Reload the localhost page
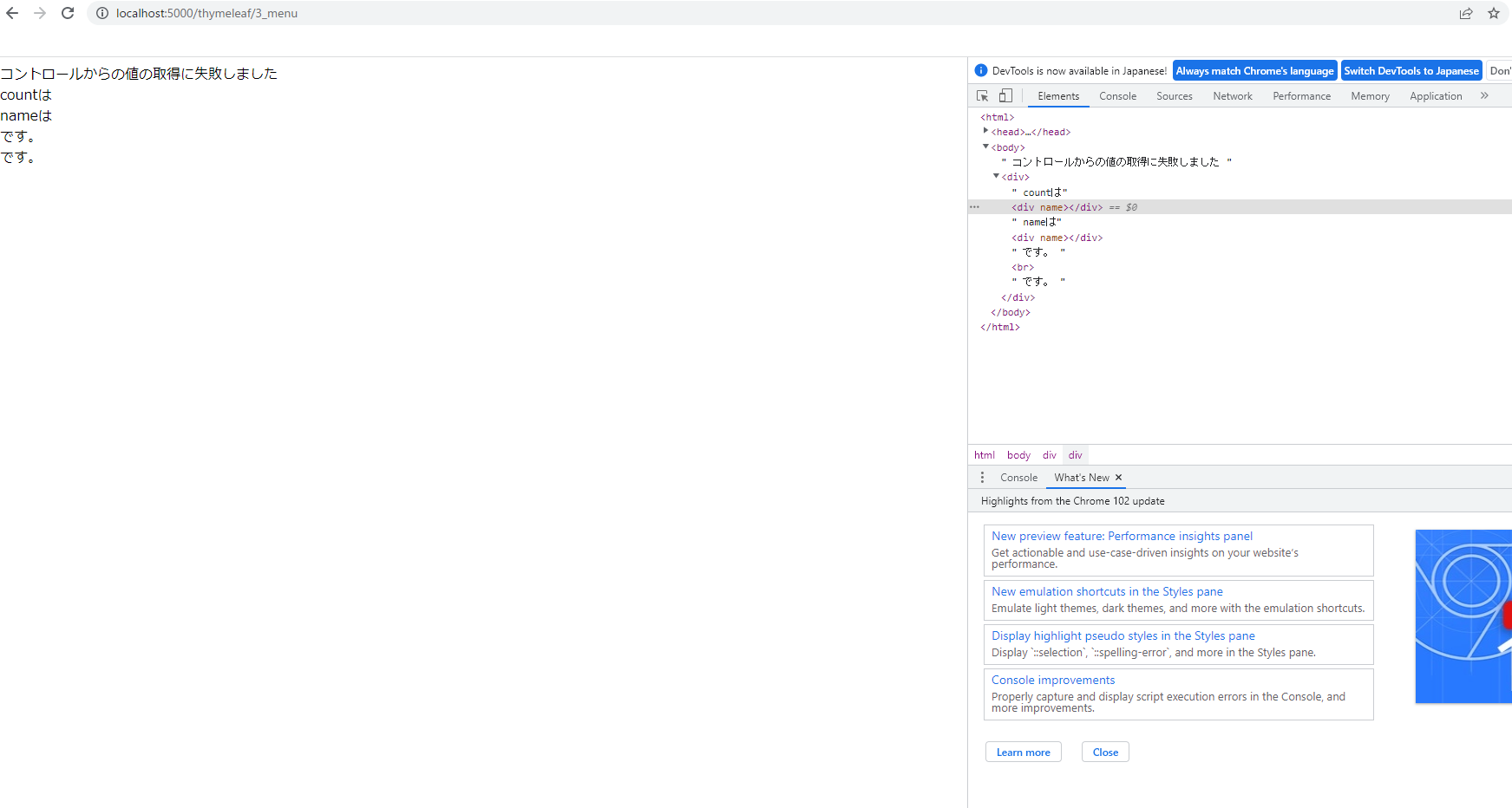 click(68, 13)
